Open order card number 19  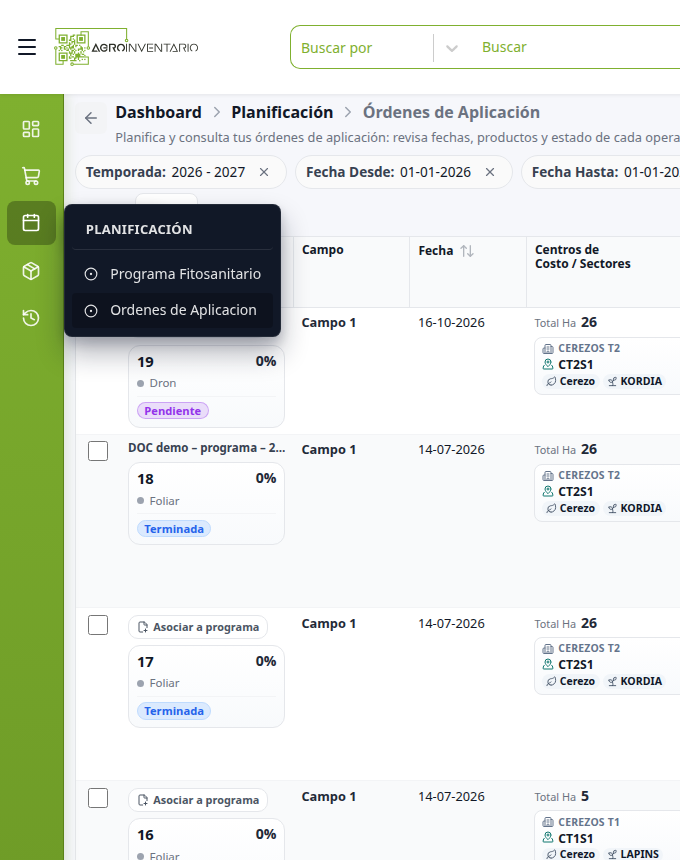(x=206, y=386)
